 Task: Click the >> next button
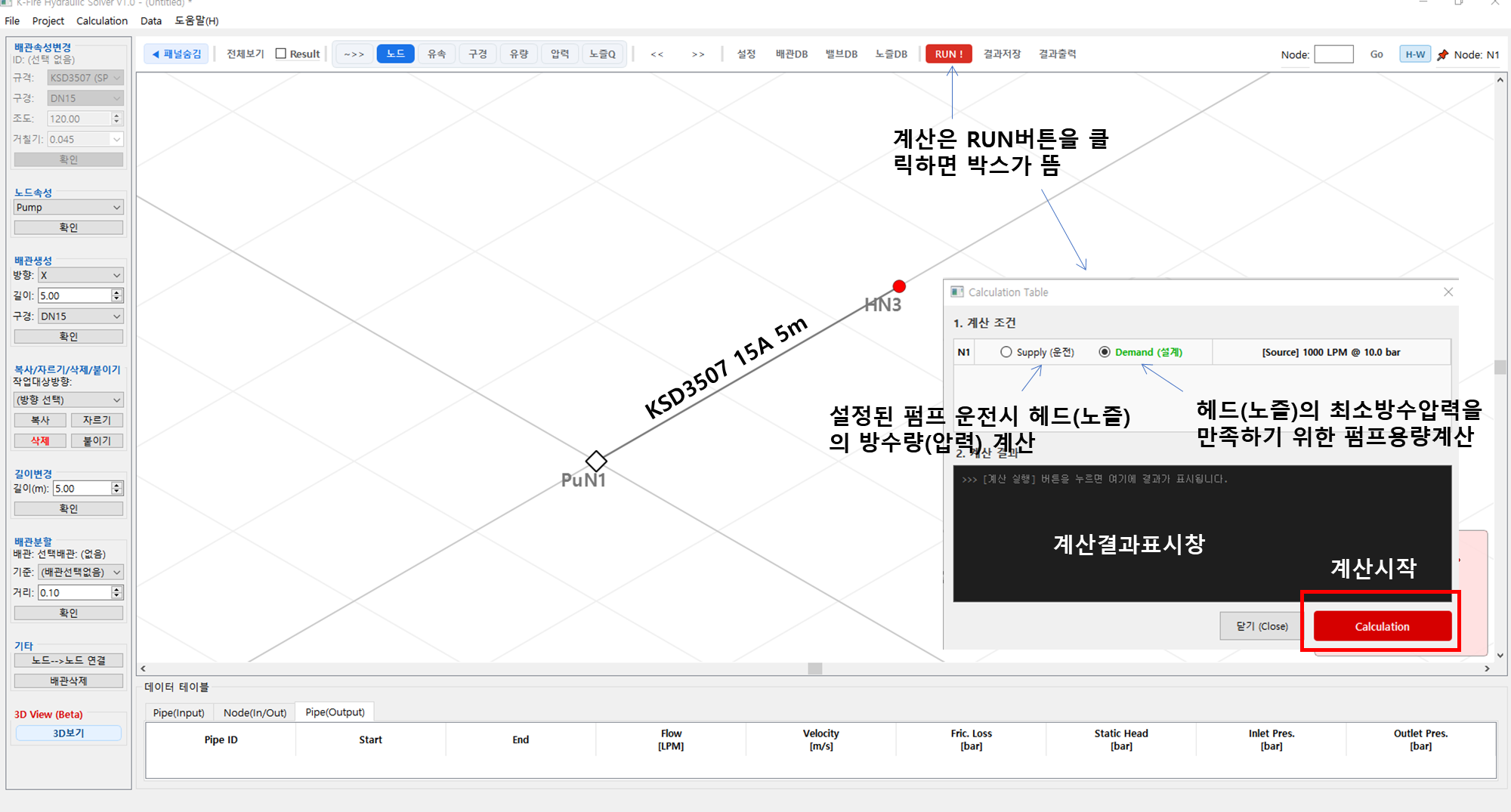click(x=698, y=54)
